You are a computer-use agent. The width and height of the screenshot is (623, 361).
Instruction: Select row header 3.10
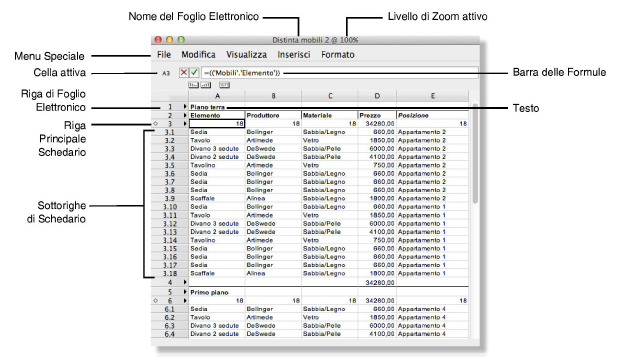click(170, 207)
